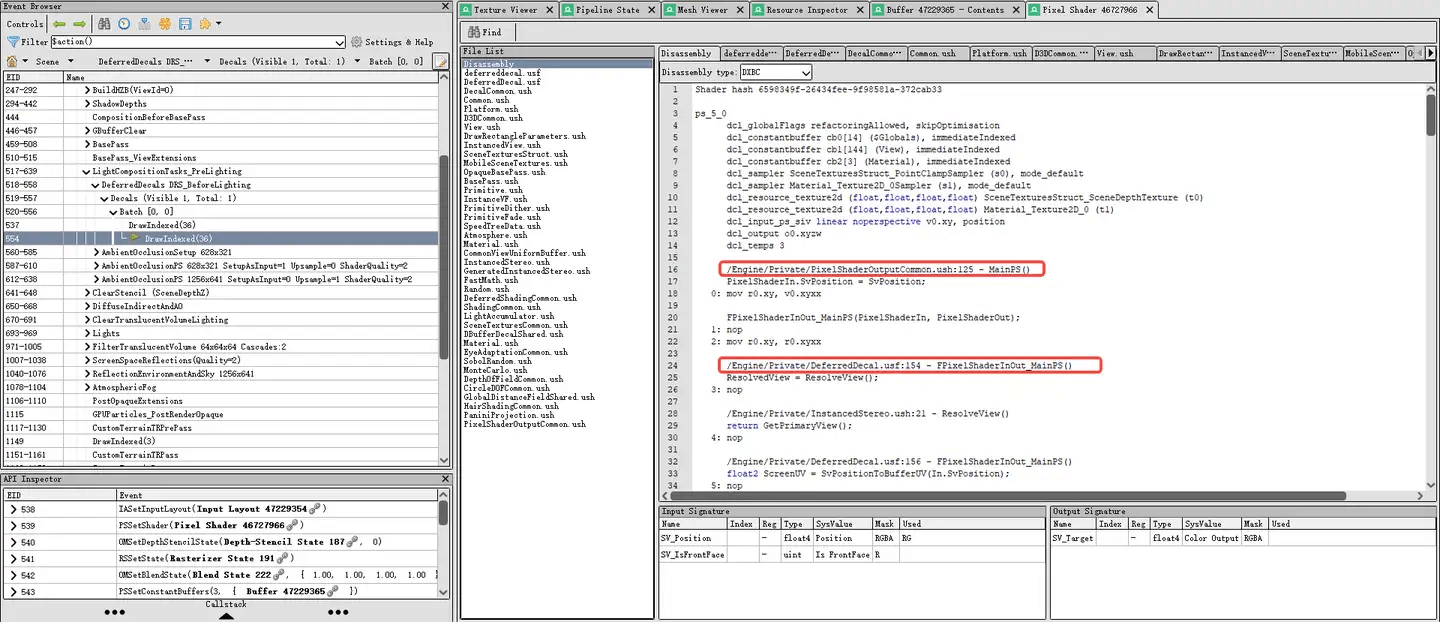The height and width of the screenshot is (622, 1440).
Task: Go to previous event with green left arrow
Action: [60, 23]
